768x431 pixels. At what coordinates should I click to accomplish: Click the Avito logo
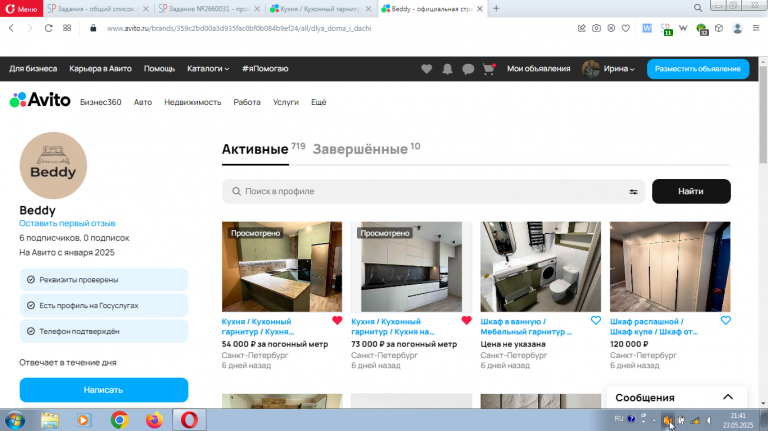point(40,100)
